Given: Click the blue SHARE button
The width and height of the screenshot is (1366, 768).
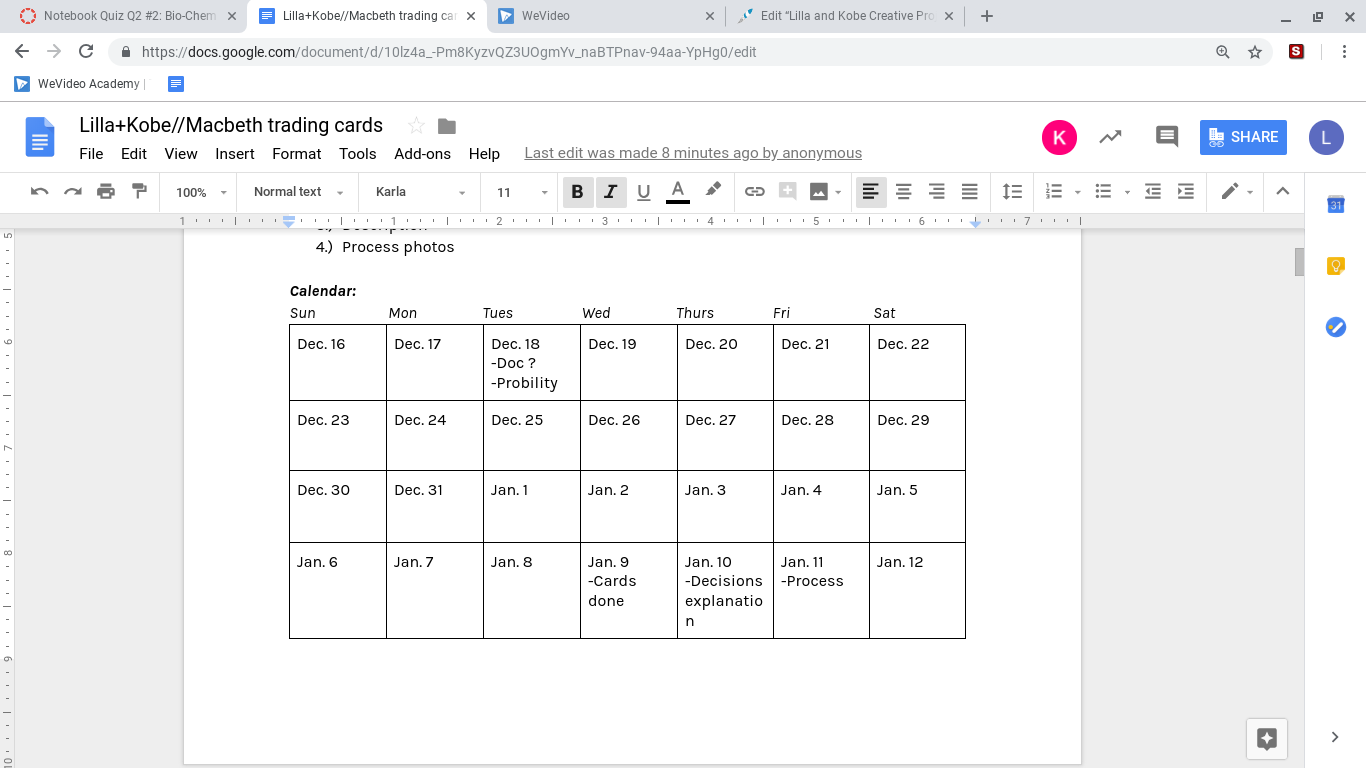Looking at the screenshot, I should pos(1243,137).
